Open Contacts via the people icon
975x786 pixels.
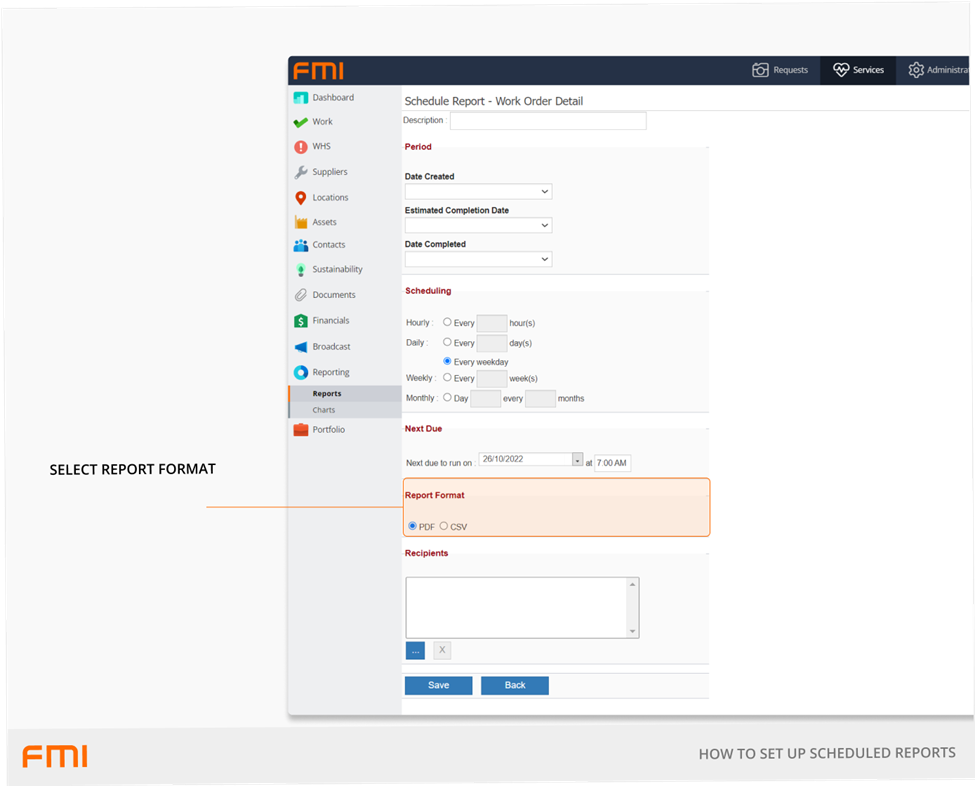click(x=300, y=245)
